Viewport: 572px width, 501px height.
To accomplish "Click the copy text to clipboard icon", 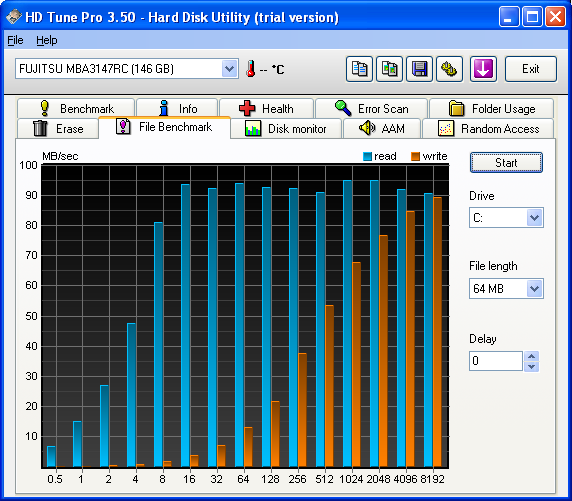I will pos(359,69).
